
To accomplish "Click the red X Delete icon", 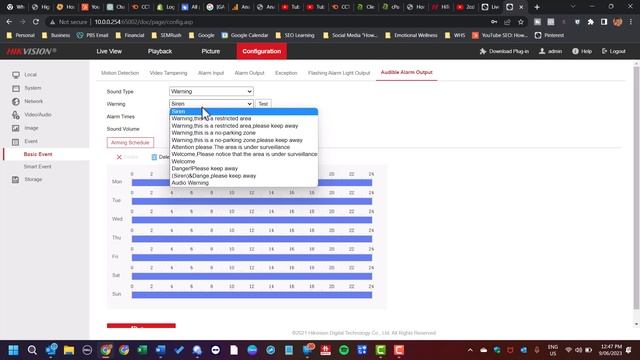I will (x=119, y=157).
